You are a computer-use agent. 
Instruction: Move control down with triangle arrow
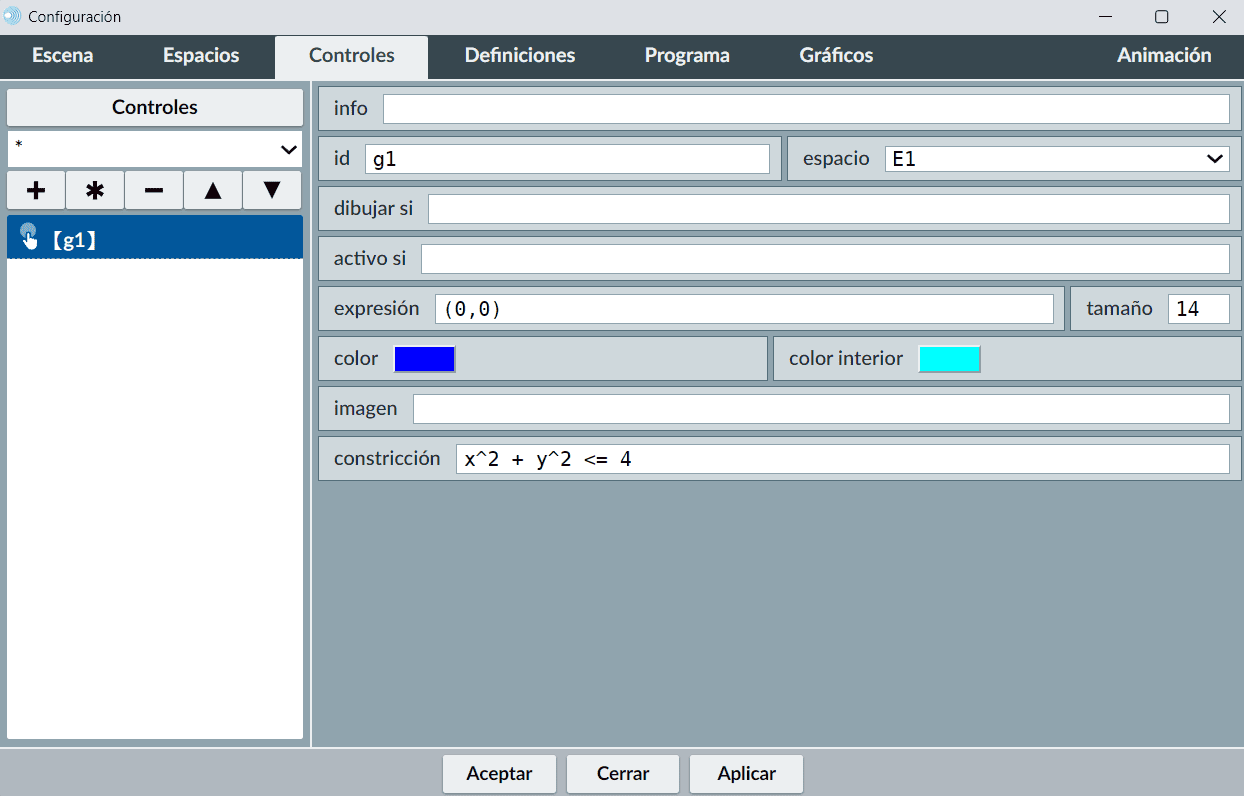(x=272, y=190)
